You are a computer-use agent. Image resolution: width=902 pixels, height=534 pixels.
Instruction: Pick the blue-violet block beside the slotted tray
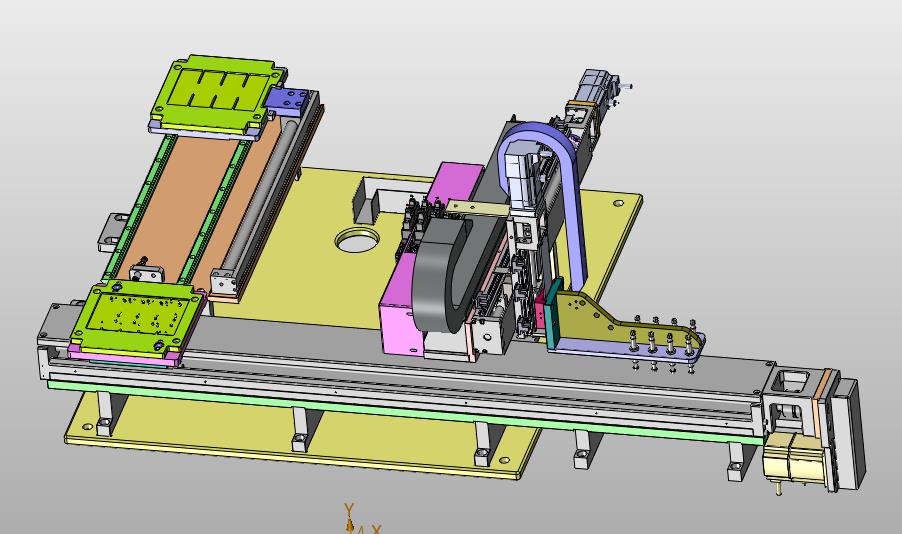(x=286, y=100)
